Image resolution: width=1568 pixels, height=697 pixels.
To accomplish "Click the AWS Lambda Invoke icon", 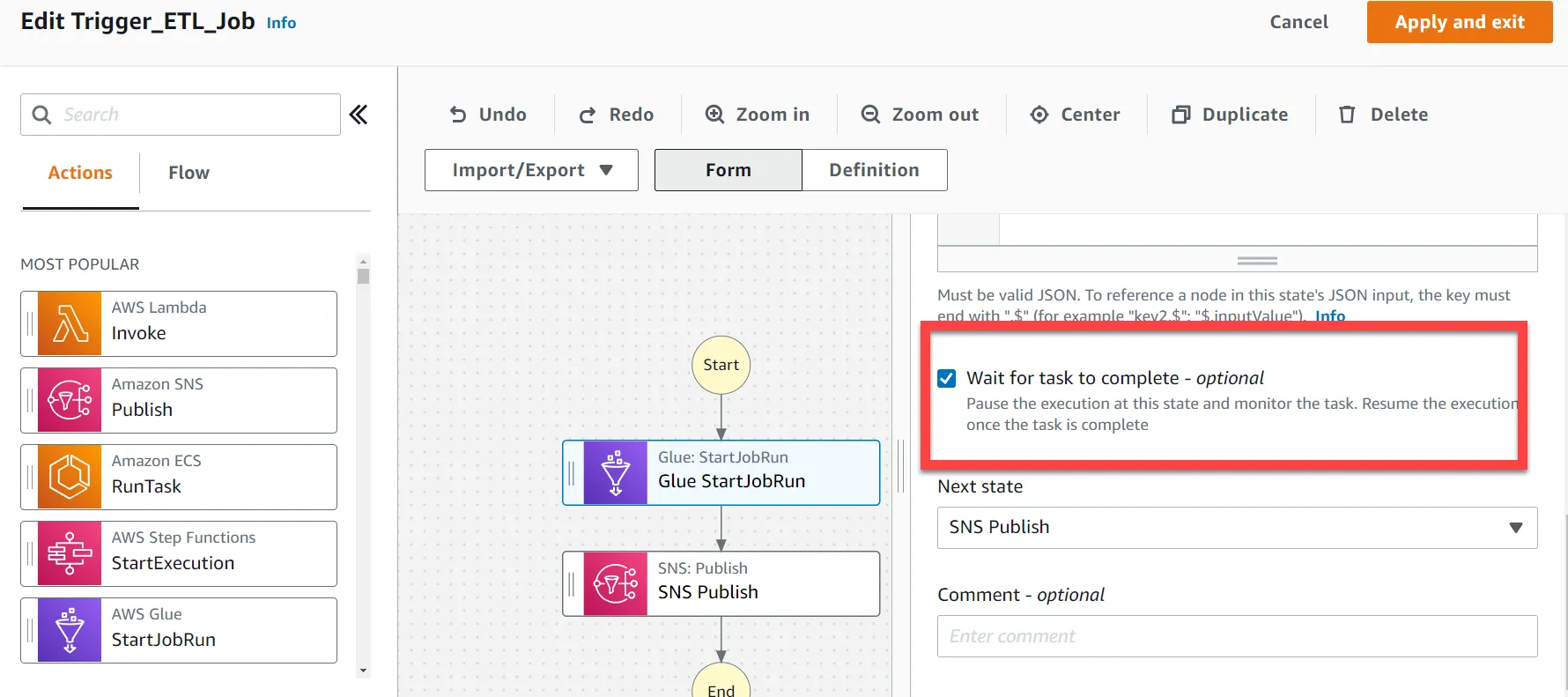I will pos(70,323).
